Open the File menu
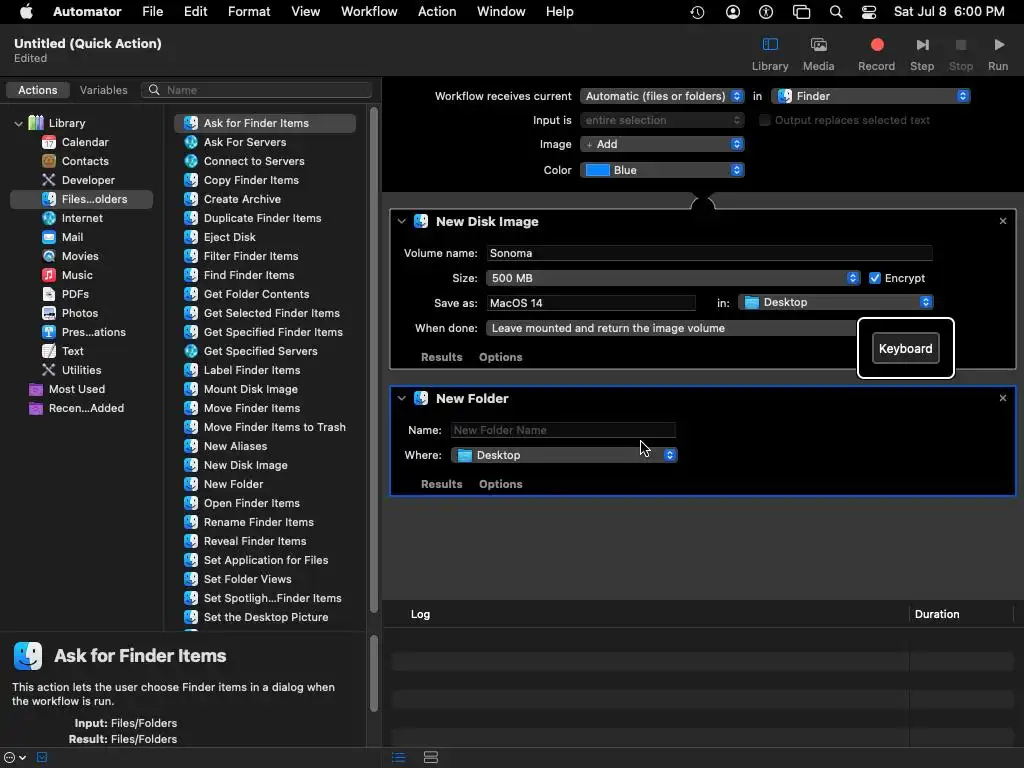The image size is (1024, 768). coord(152,12)
